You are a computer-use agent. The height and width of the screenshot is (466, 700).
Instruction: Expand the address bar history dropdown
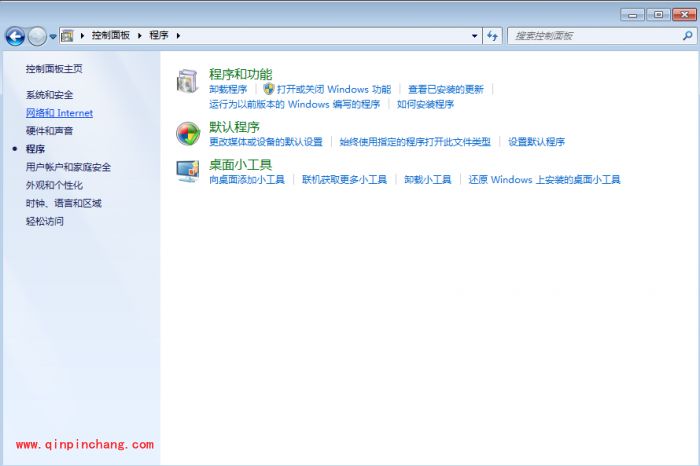coord(475,36)
